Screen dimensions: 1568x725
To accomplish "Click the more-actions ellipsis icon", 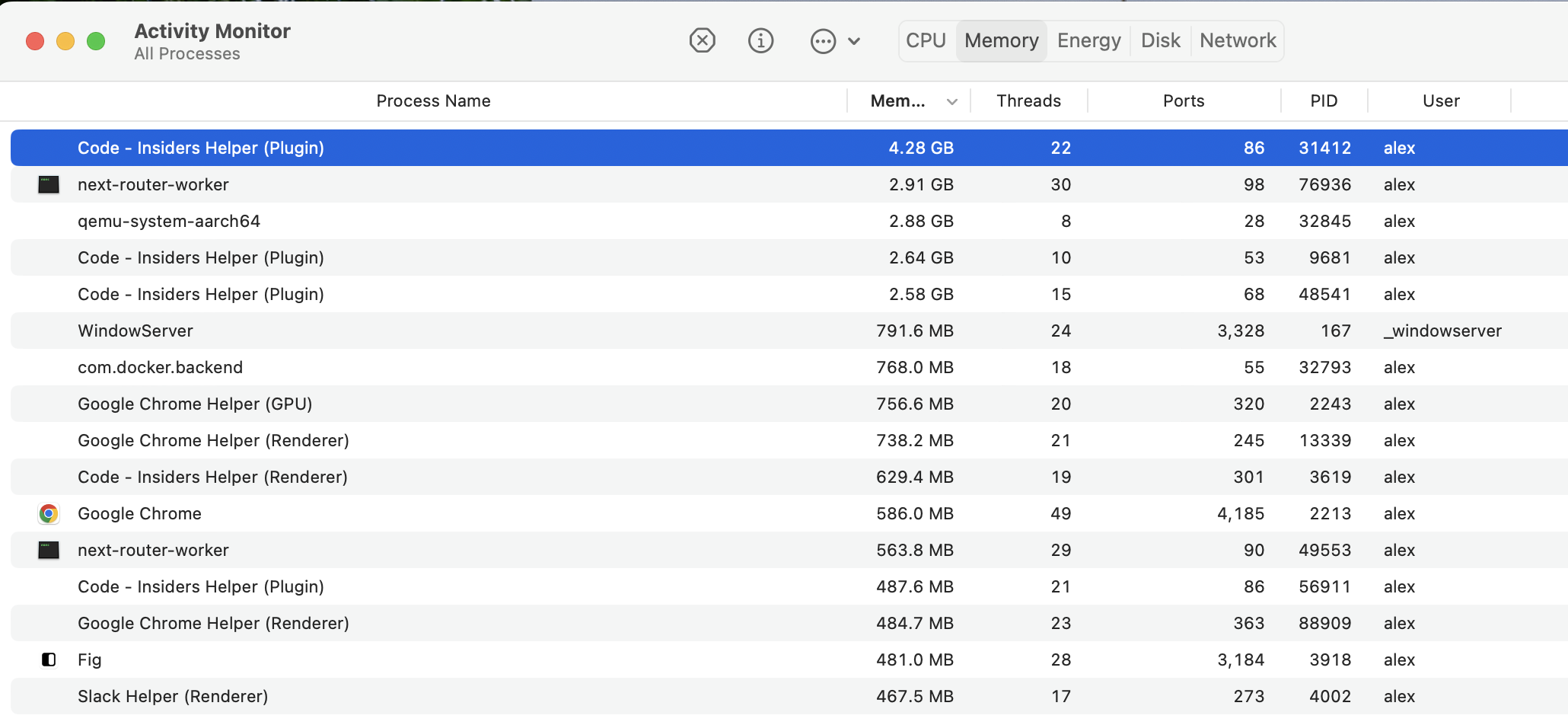I will 823,40.
